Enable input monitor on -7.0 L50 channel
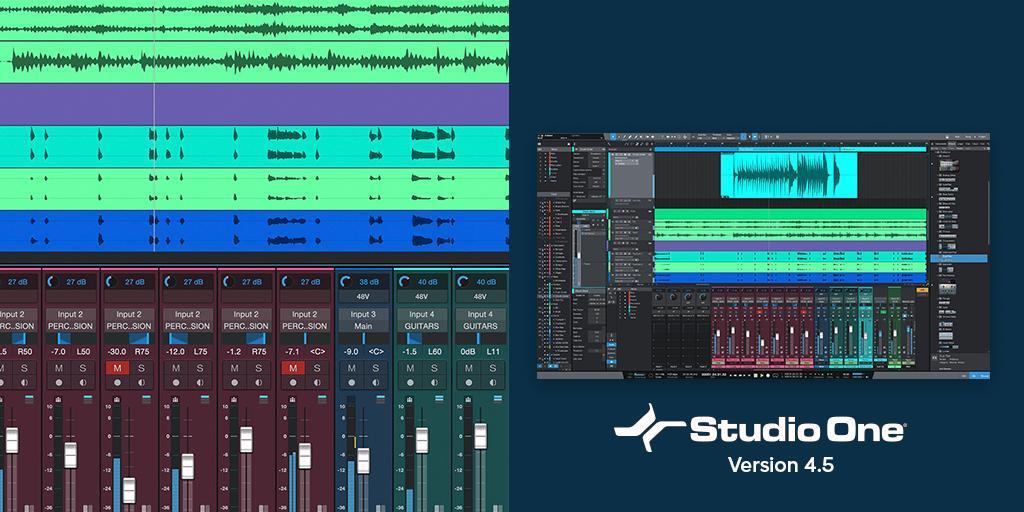1024x512 pixels. [83, 383]
